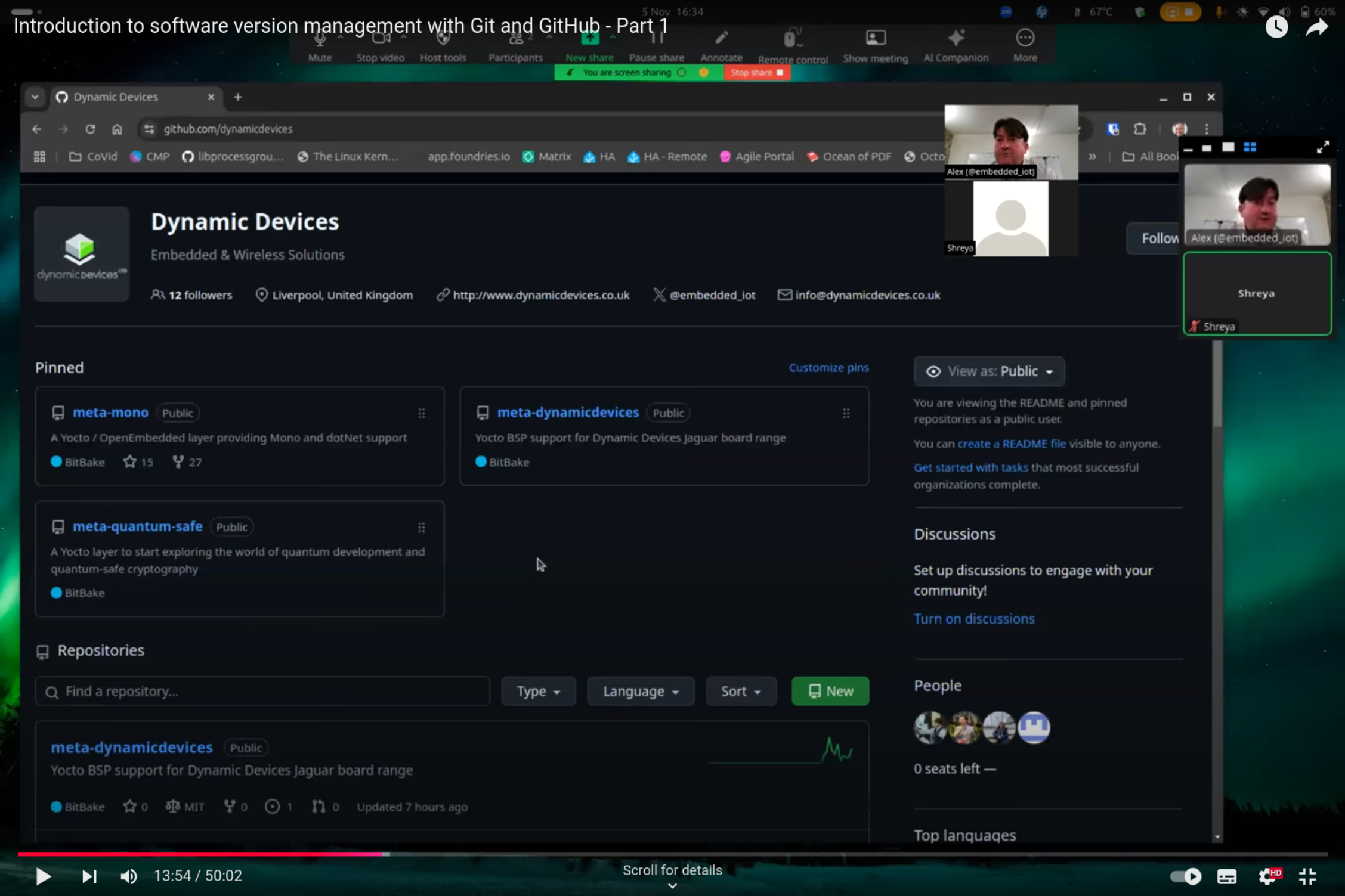
Task: Click the Customize pins link
Action: point(828,368)
